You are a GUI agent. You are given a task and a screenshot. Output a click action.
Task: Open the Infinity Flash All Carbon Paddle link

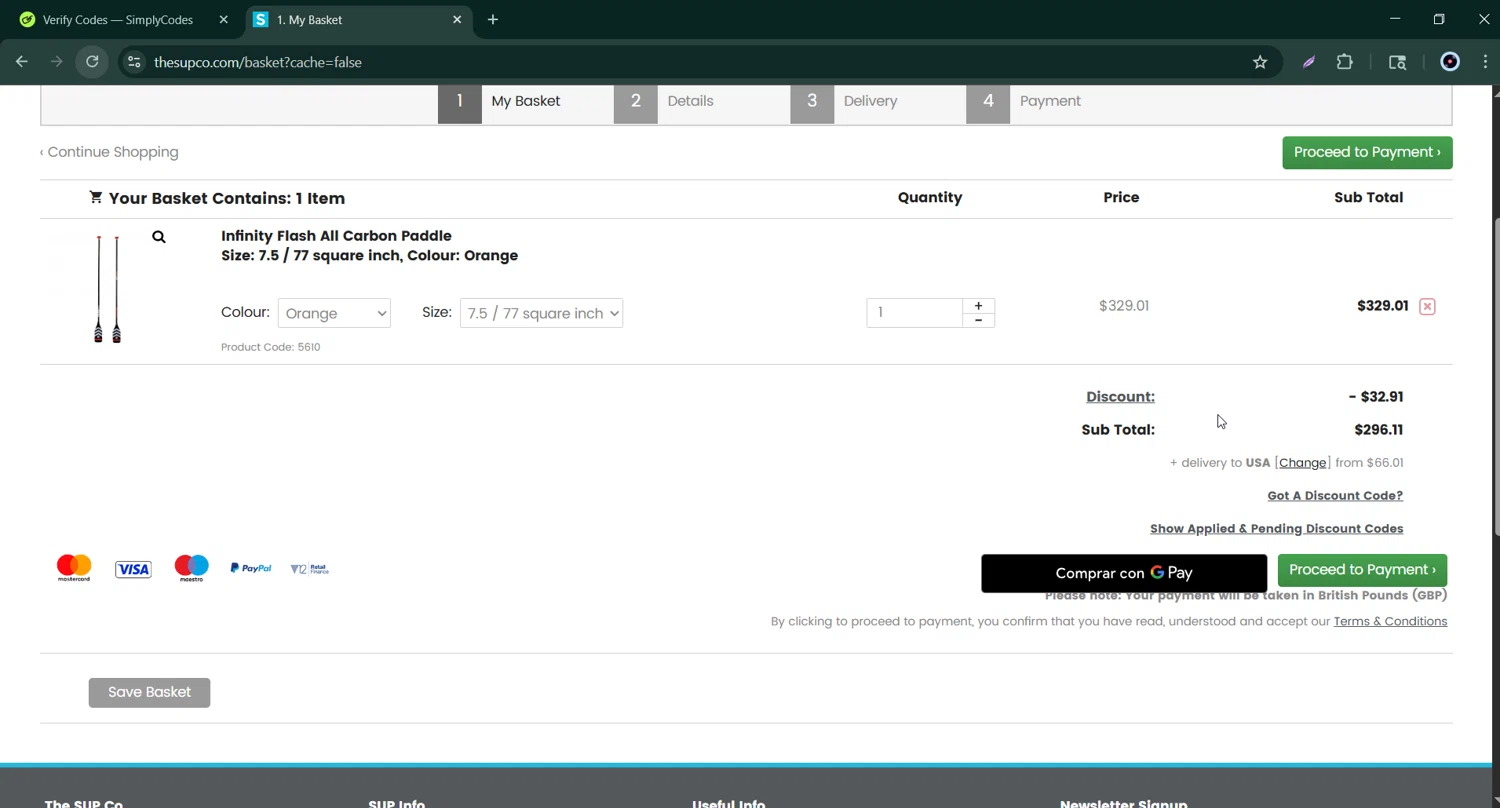[x=336, y=236]
